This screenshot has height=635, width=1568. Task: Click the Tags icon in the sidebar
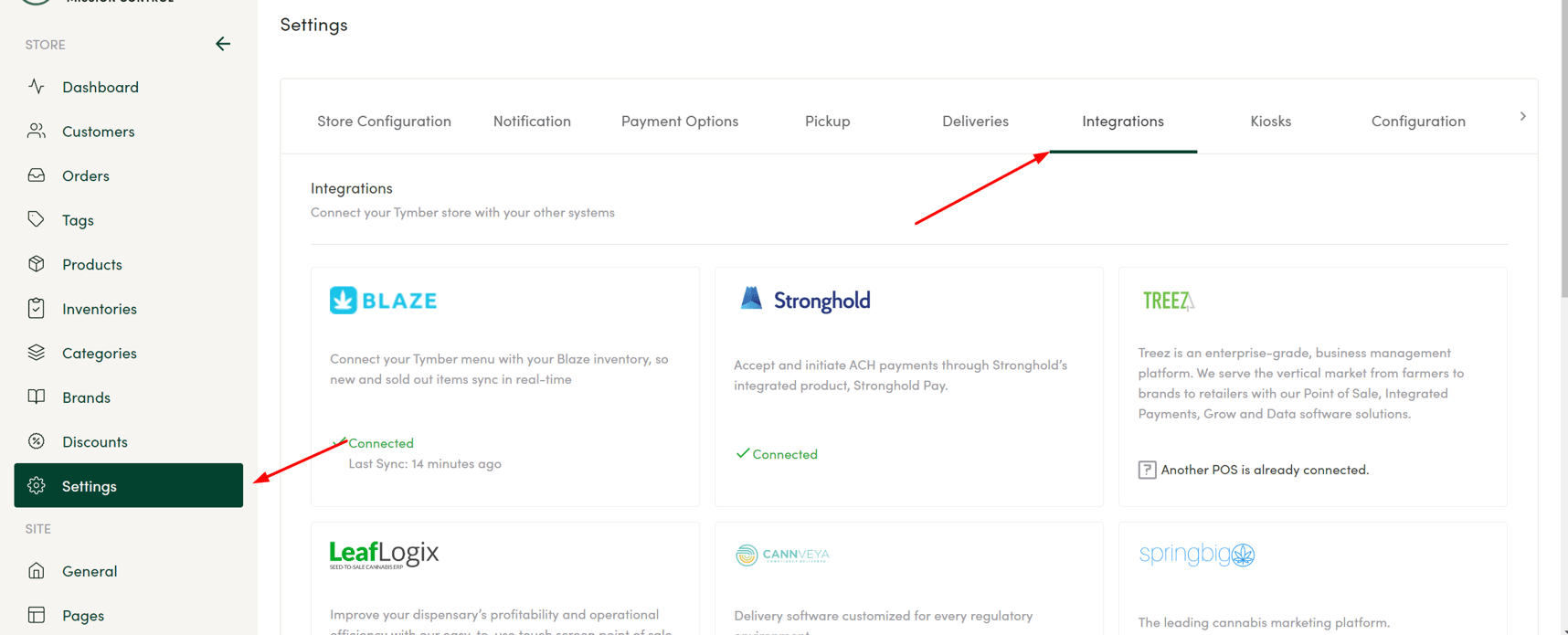37,219
